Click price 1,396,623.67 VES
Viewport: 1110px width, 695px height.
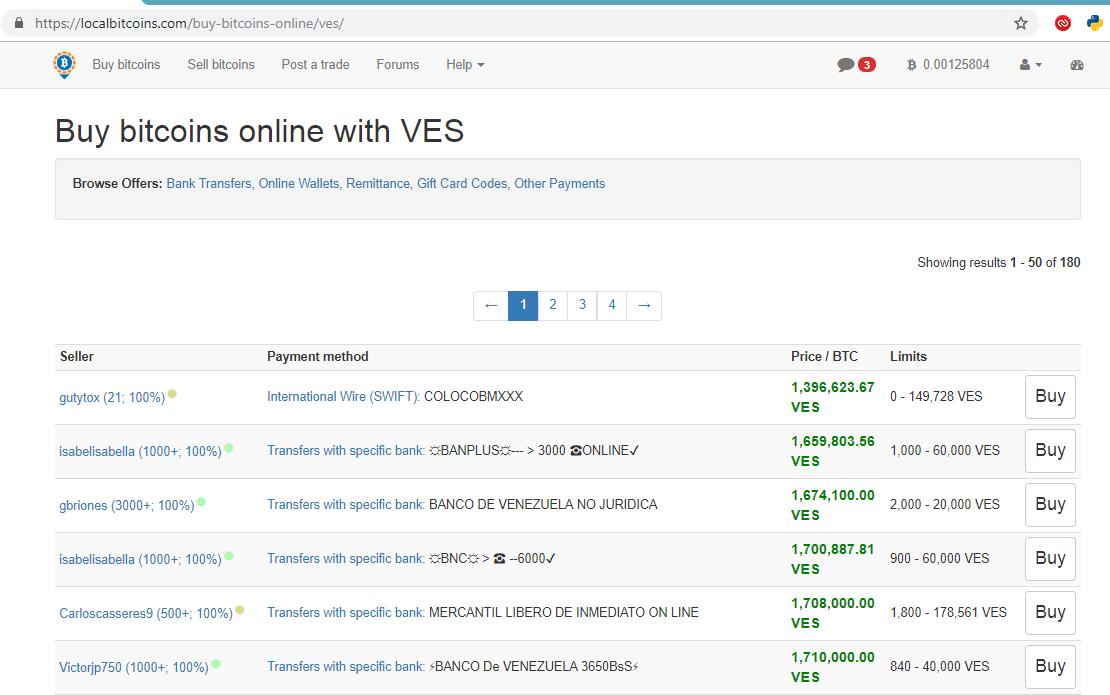click(832, 397)
